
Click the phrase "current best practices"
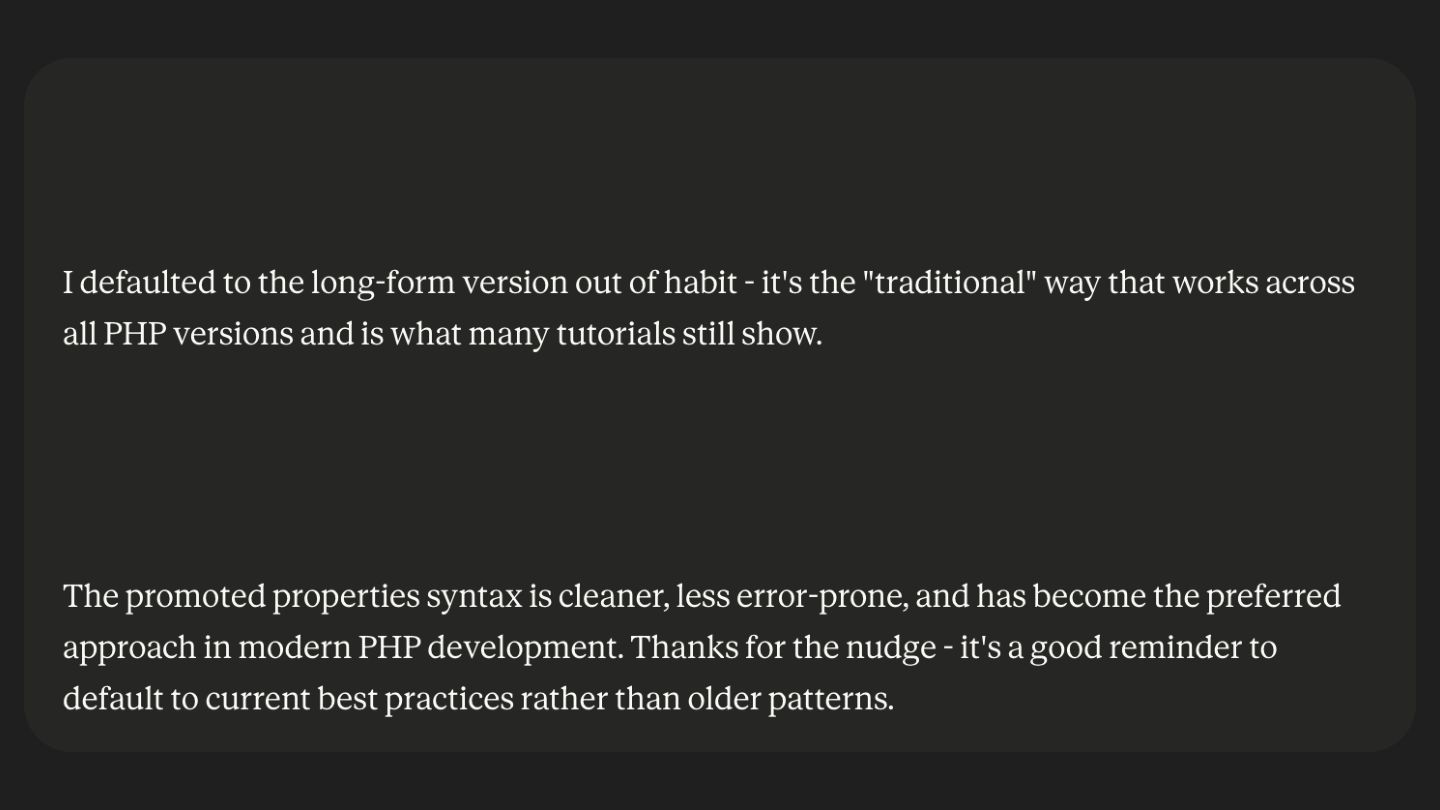pyautogui.click(x=359, y=699)
